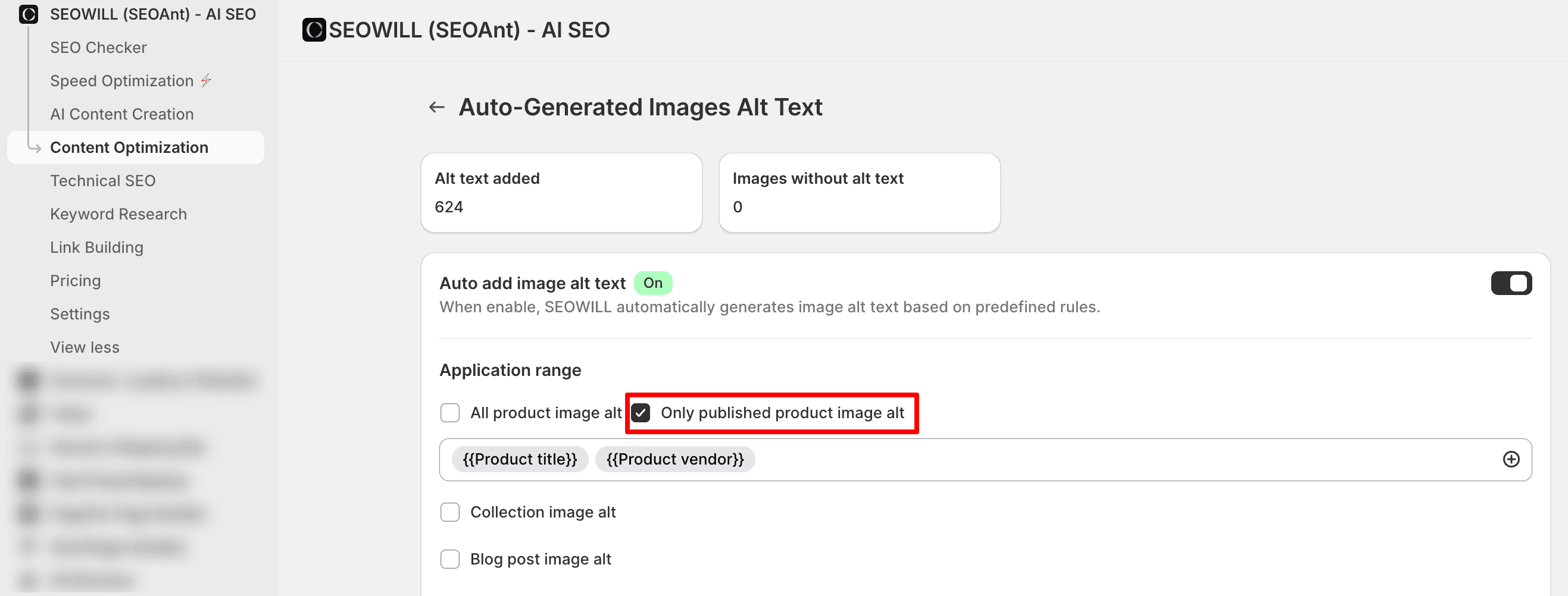1568x596 pixels.
Task: Turn off the Auto add image alt text switch
Action: 1510,283
